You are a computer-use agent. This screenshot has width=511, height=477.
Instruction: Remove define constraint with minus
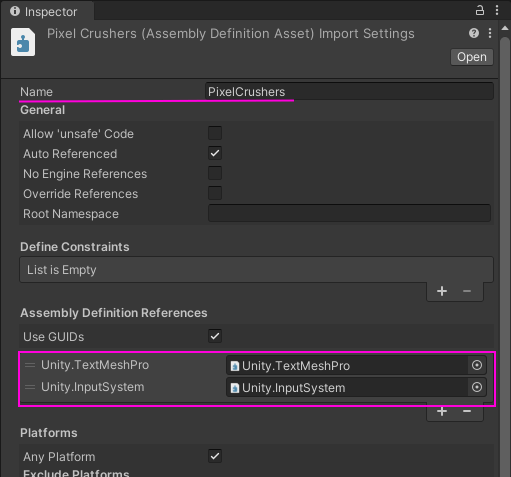click(x=467, y=291)
